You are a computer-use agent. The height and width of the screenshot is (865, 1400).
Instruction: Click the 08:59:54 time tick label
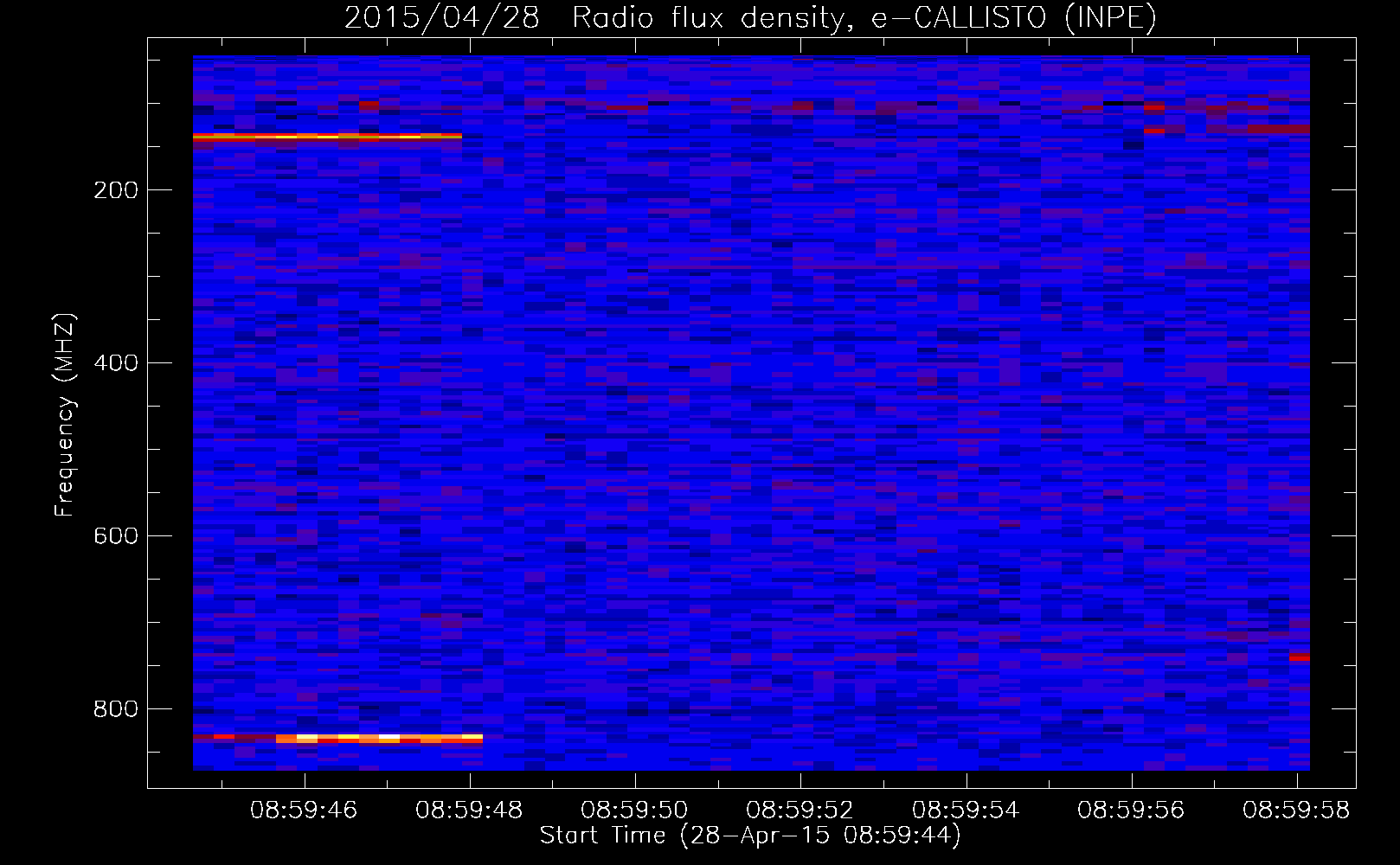click(x=966, y=811)
